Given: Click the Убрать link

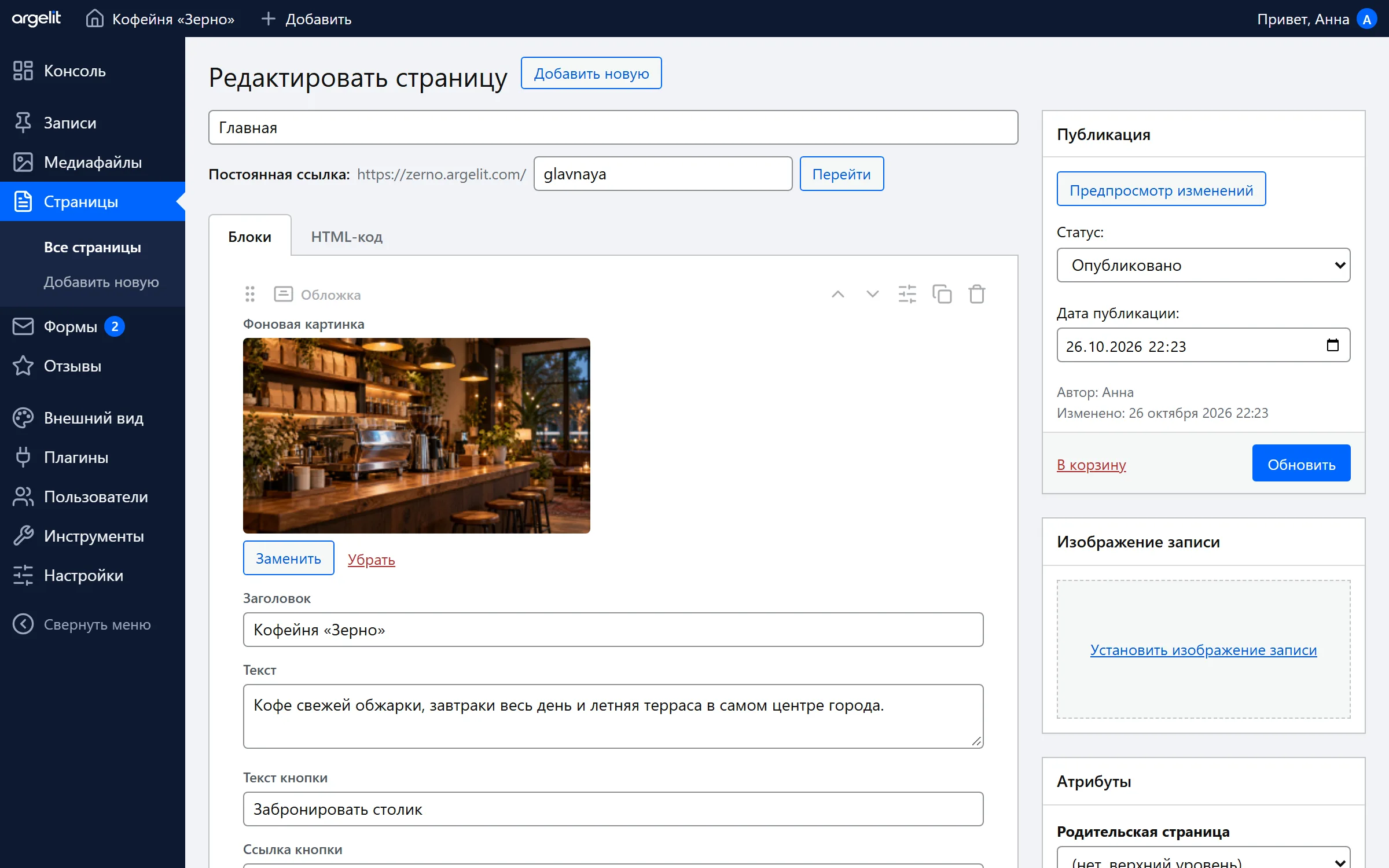Looking at the screenshot, I should click(371, 559).
